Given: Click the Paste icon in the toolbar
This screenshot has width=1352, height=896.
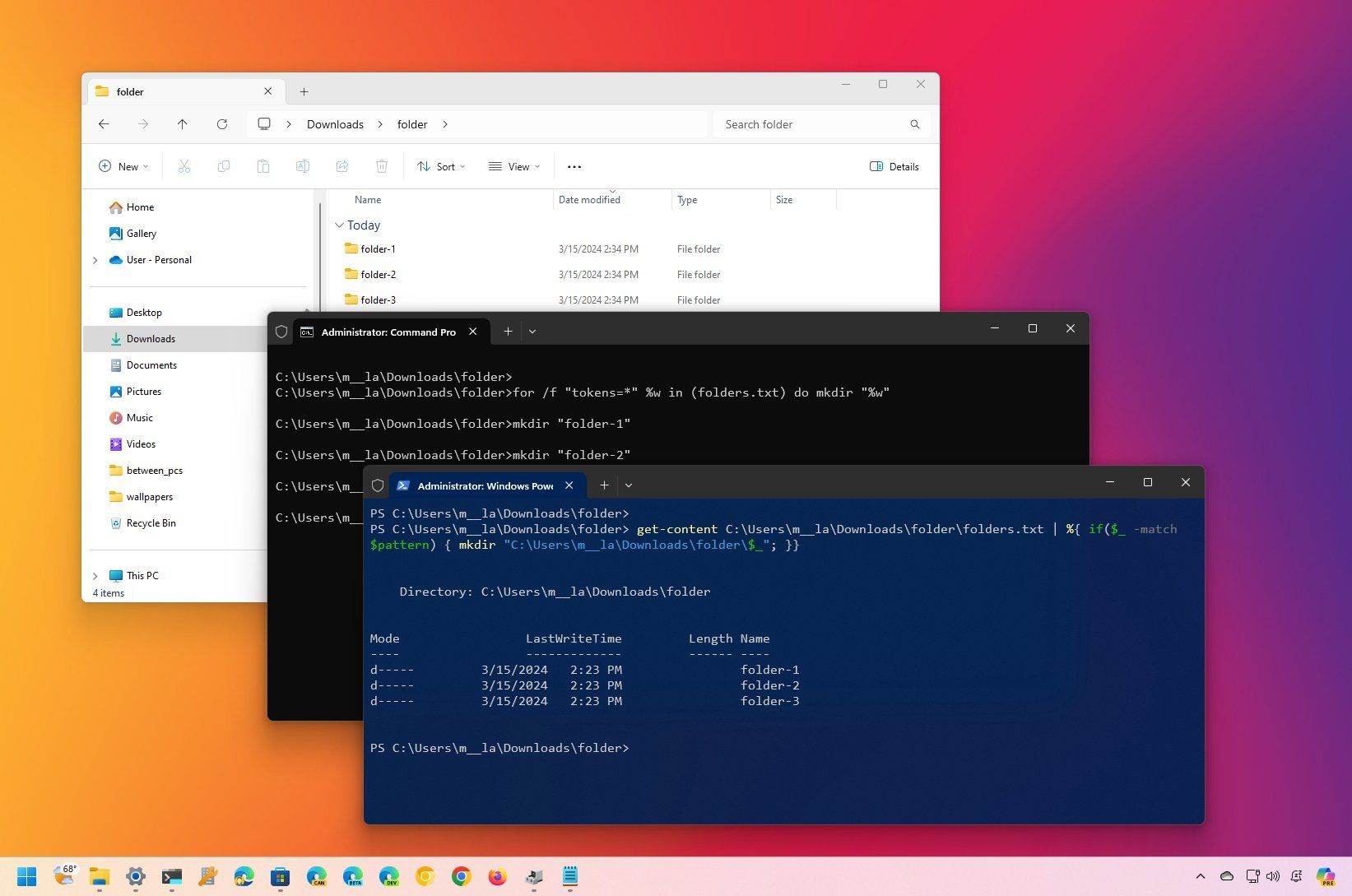Looking at the screenshot, I should click(x=263, y=166).
